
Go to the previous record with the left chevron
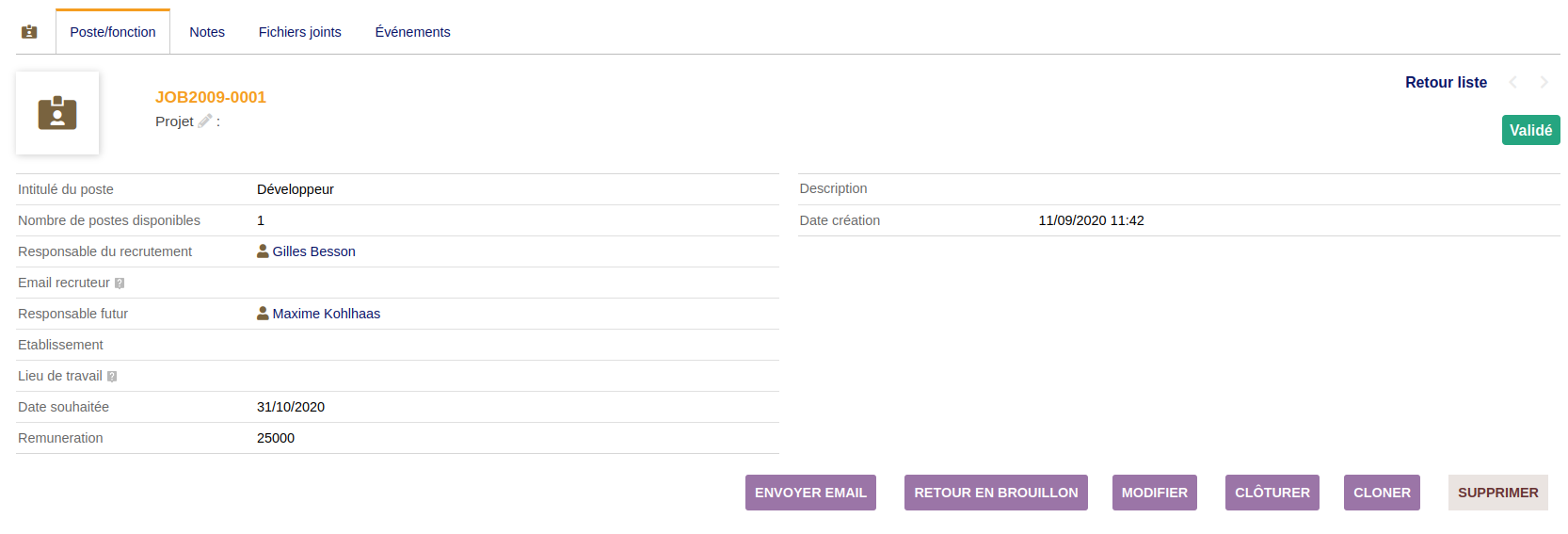(1512, 83)
